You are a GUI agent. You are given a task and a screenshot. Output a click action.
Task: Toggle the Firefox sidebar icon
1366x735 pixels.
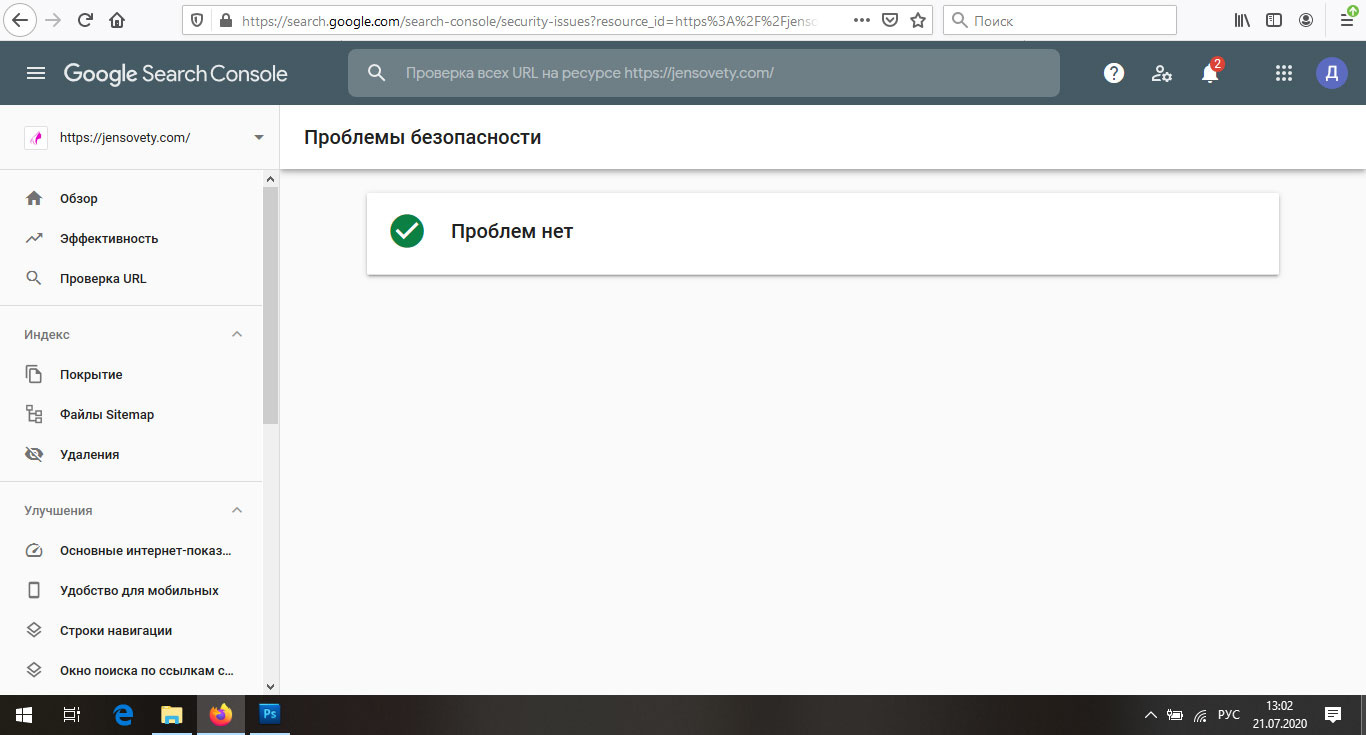pos(1274,20)
